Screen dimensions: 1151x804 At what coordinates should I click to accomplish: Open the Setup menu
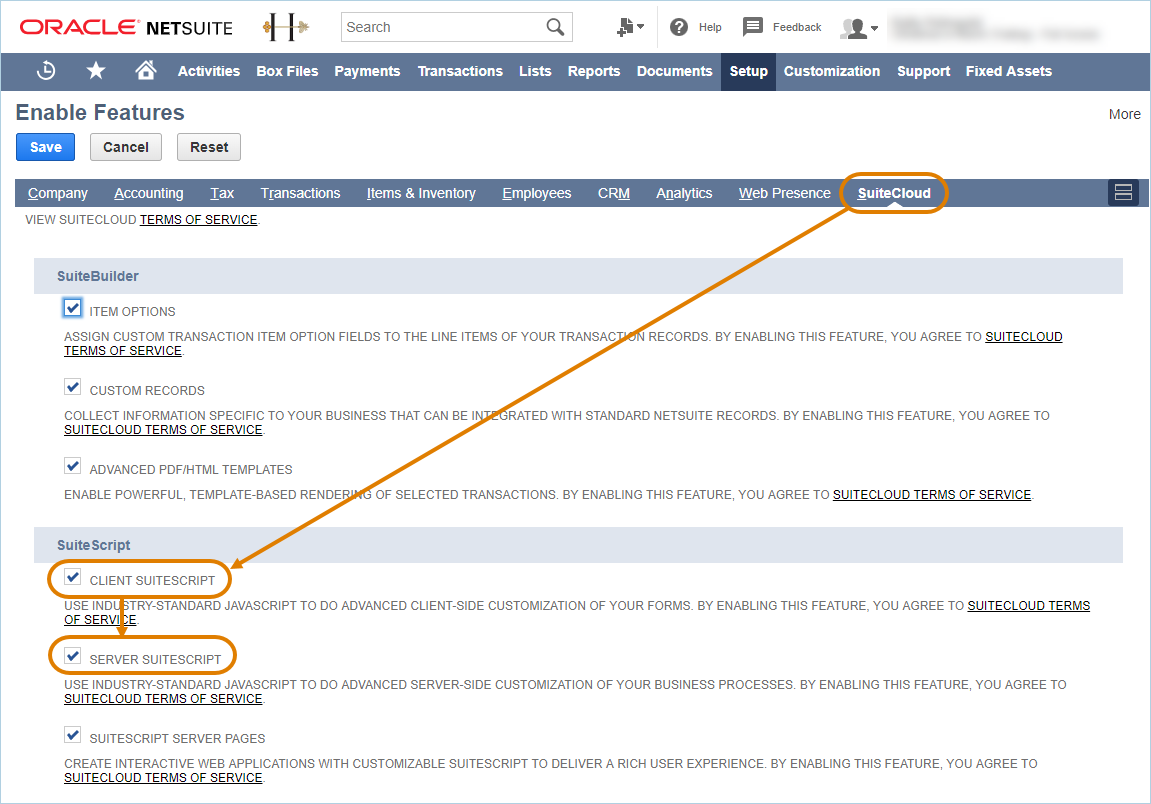tap(749, 71)
